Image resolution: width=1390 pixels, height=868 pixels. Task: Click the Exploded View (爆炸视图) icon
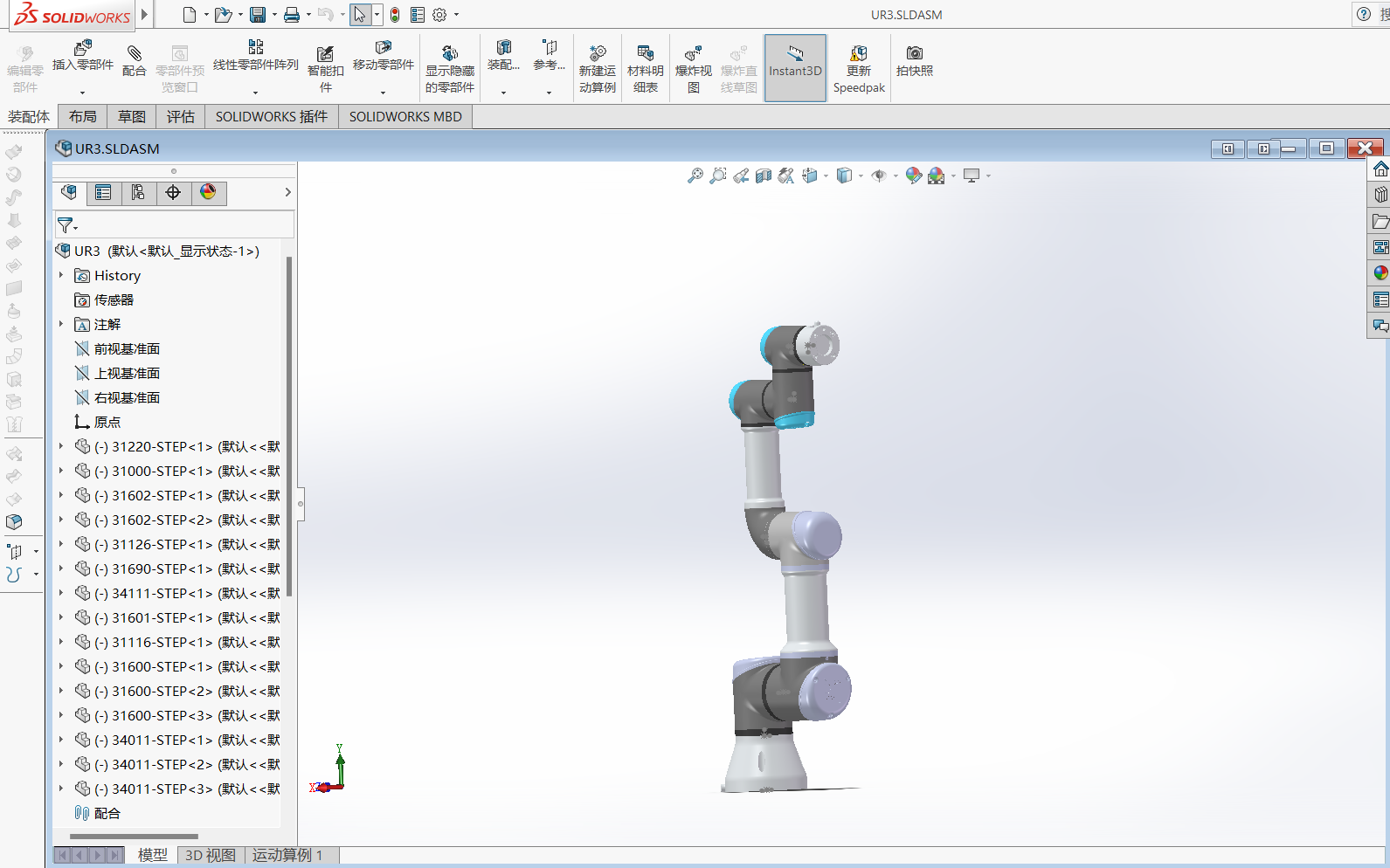coord(694,53)
